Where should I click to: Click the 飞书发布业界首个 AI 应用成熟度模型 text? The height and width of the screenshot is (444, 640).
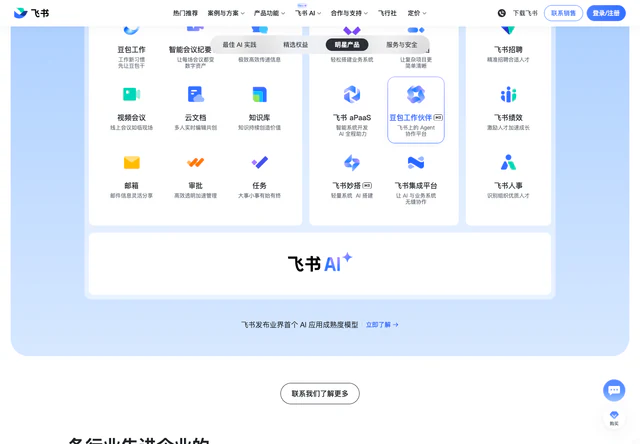tap(299, 325)
